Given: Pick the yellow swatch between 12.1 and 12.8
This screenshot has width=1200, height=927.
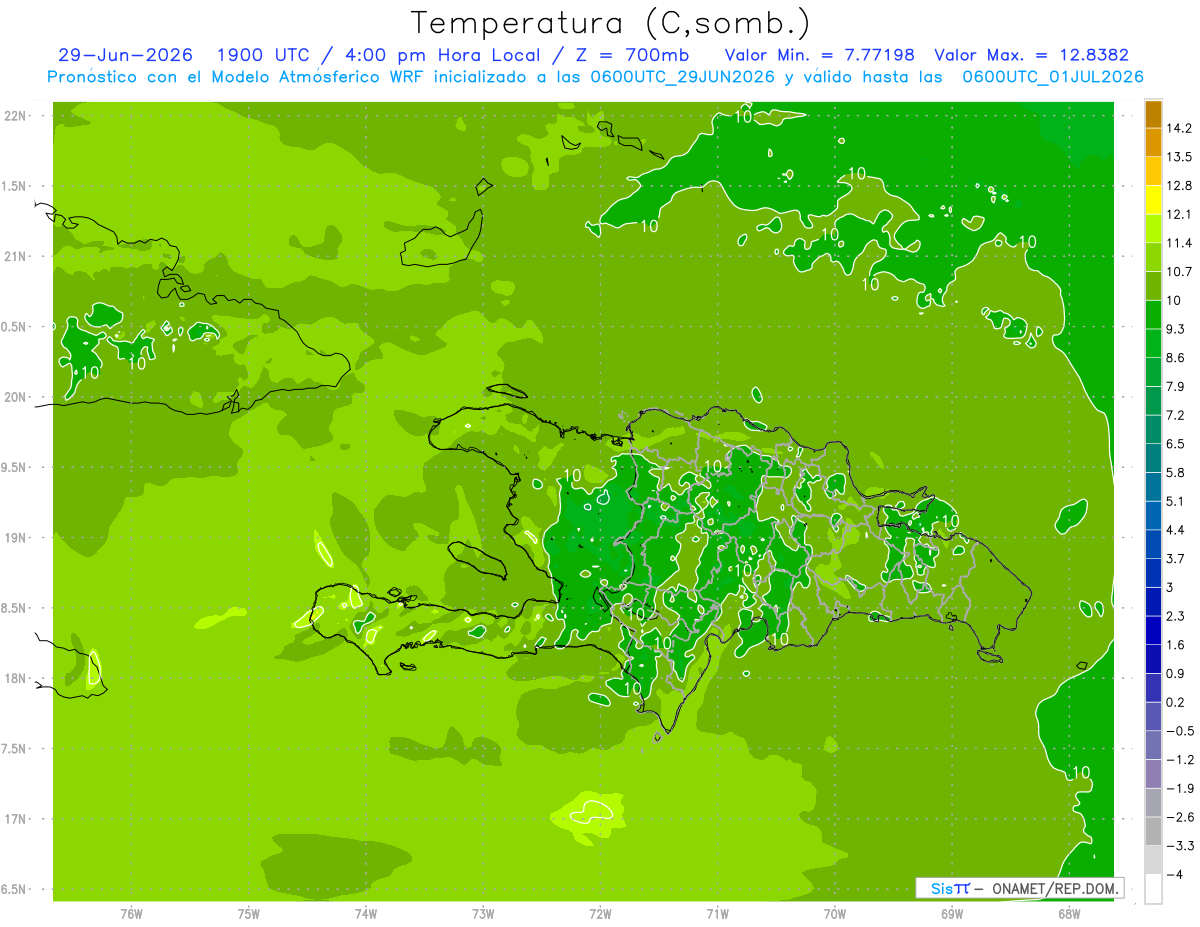Looking at the screenshot, I should pos(1153,200).
